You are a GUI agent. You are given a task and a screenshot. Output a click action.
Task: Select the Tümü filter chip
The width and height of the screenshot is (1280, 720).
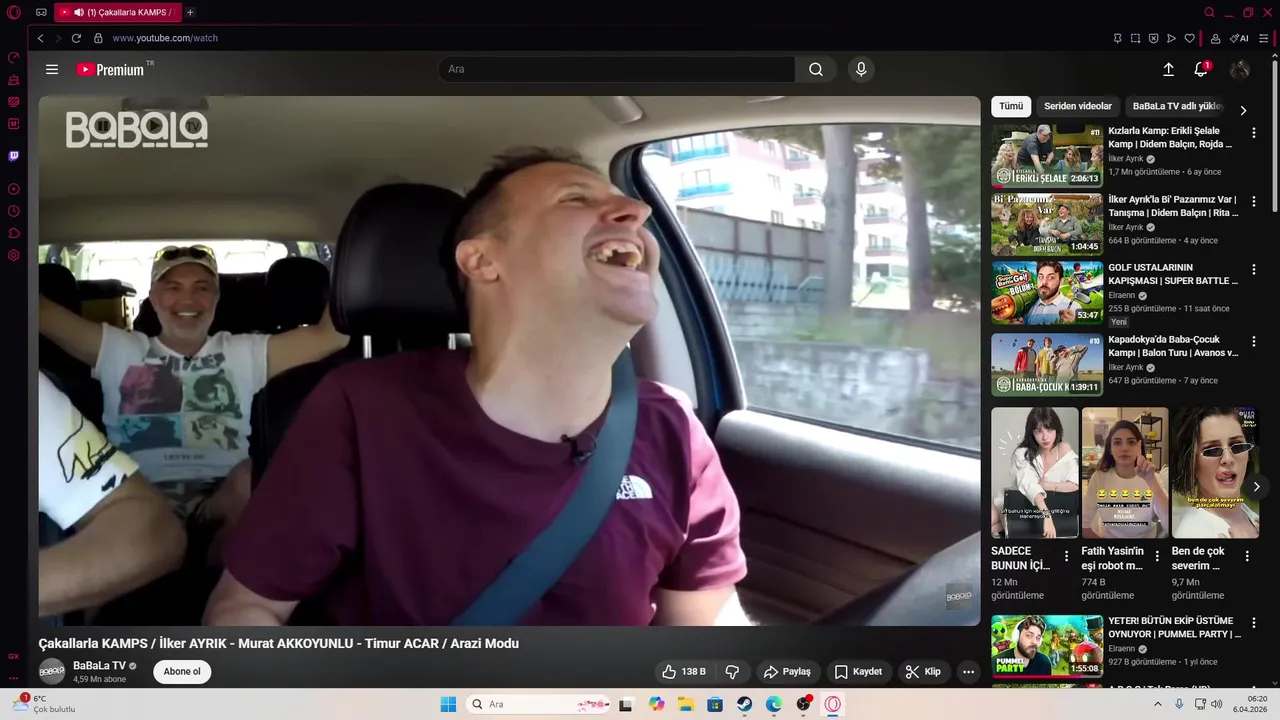tap(1011, 106)
